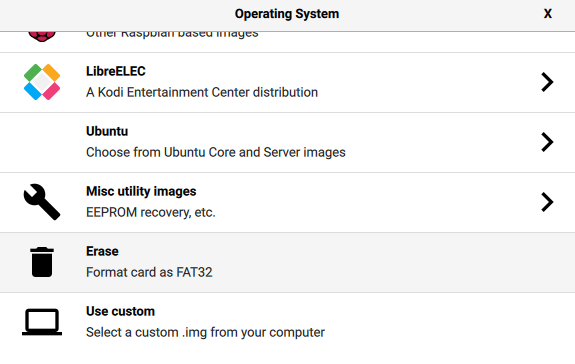Click the partially visible Raspberry Pi logo
The height and width of the screenshot is (364, 575).
coord(42,36)
